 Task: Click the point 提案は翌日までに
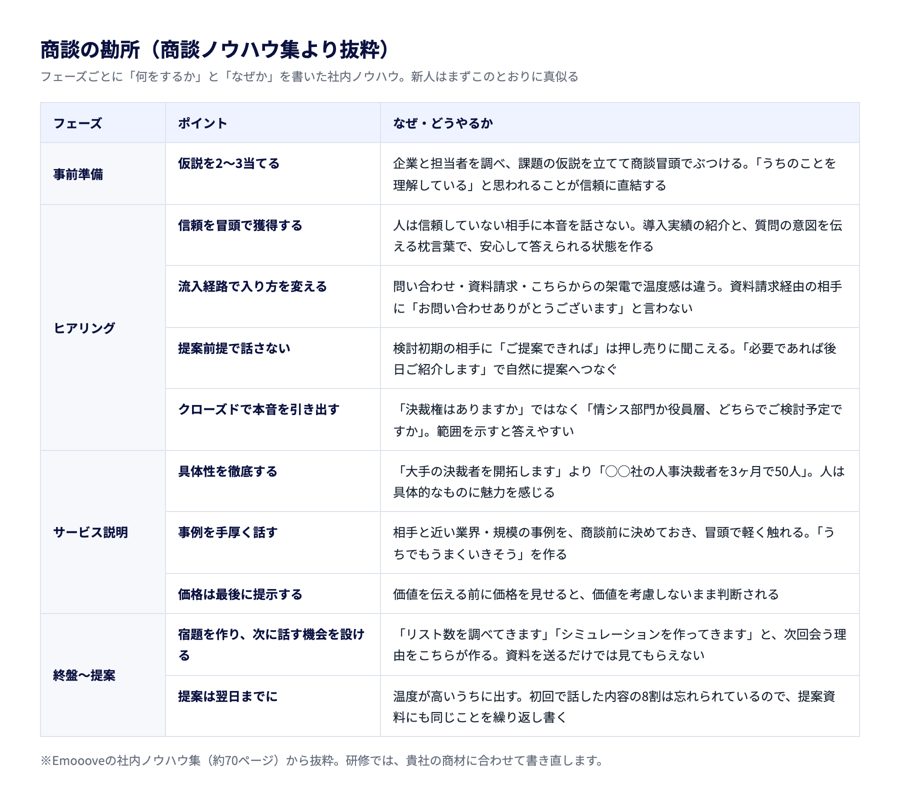pyautogui.click(x=228, y=696)
